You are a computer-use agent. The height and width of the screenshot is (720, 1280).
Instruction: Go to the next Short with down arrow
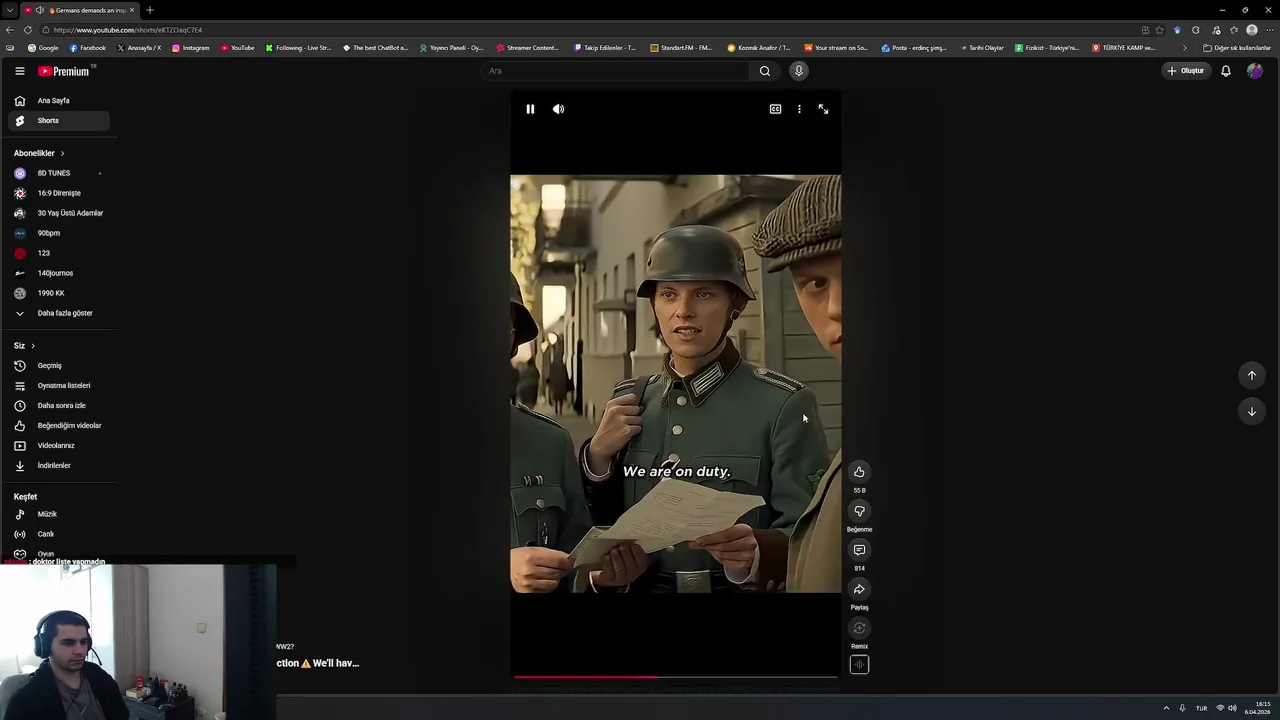pos(1251,411)
